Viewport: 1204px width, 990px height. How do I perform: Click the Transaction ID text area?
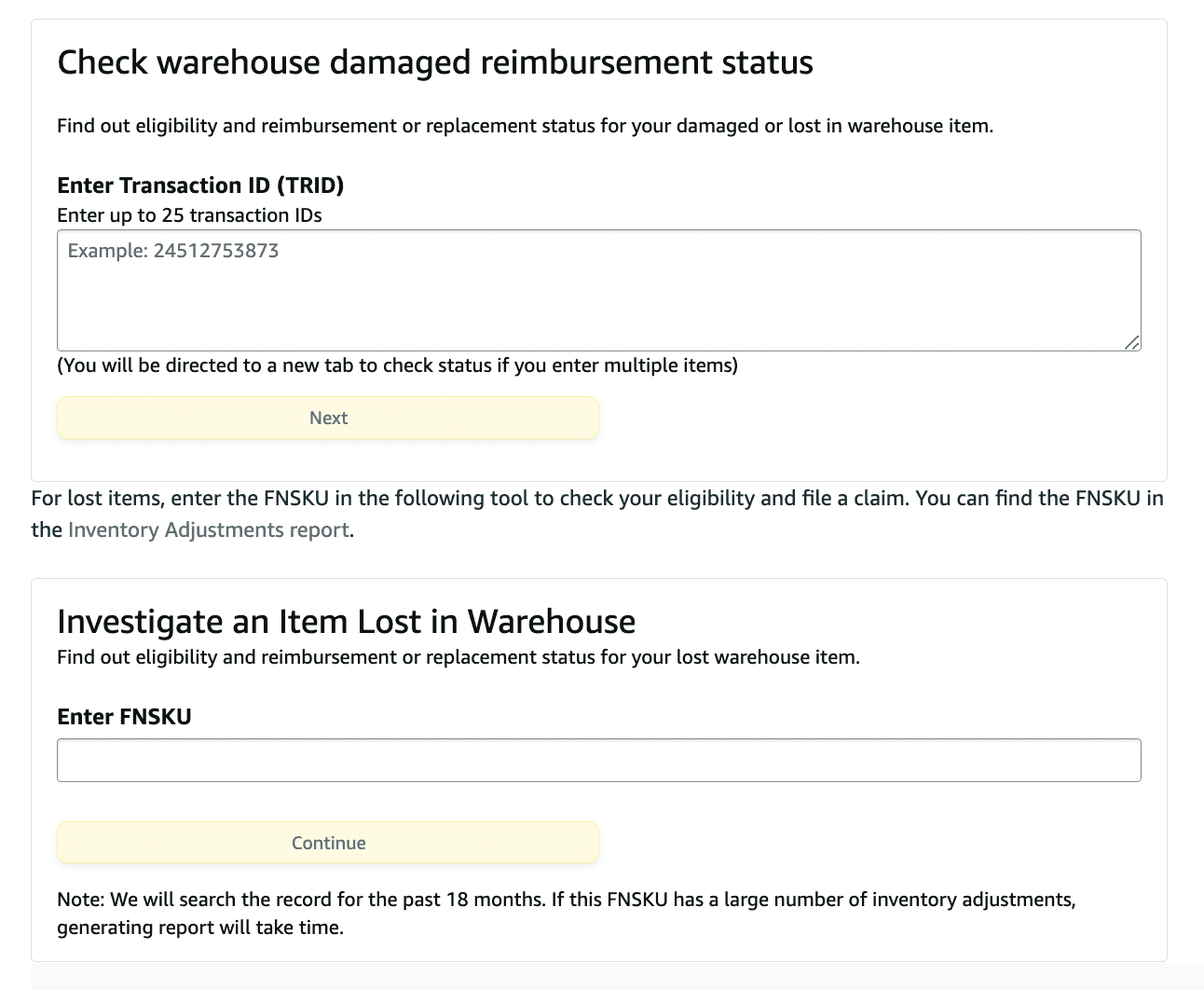click(x=598, y=300)
